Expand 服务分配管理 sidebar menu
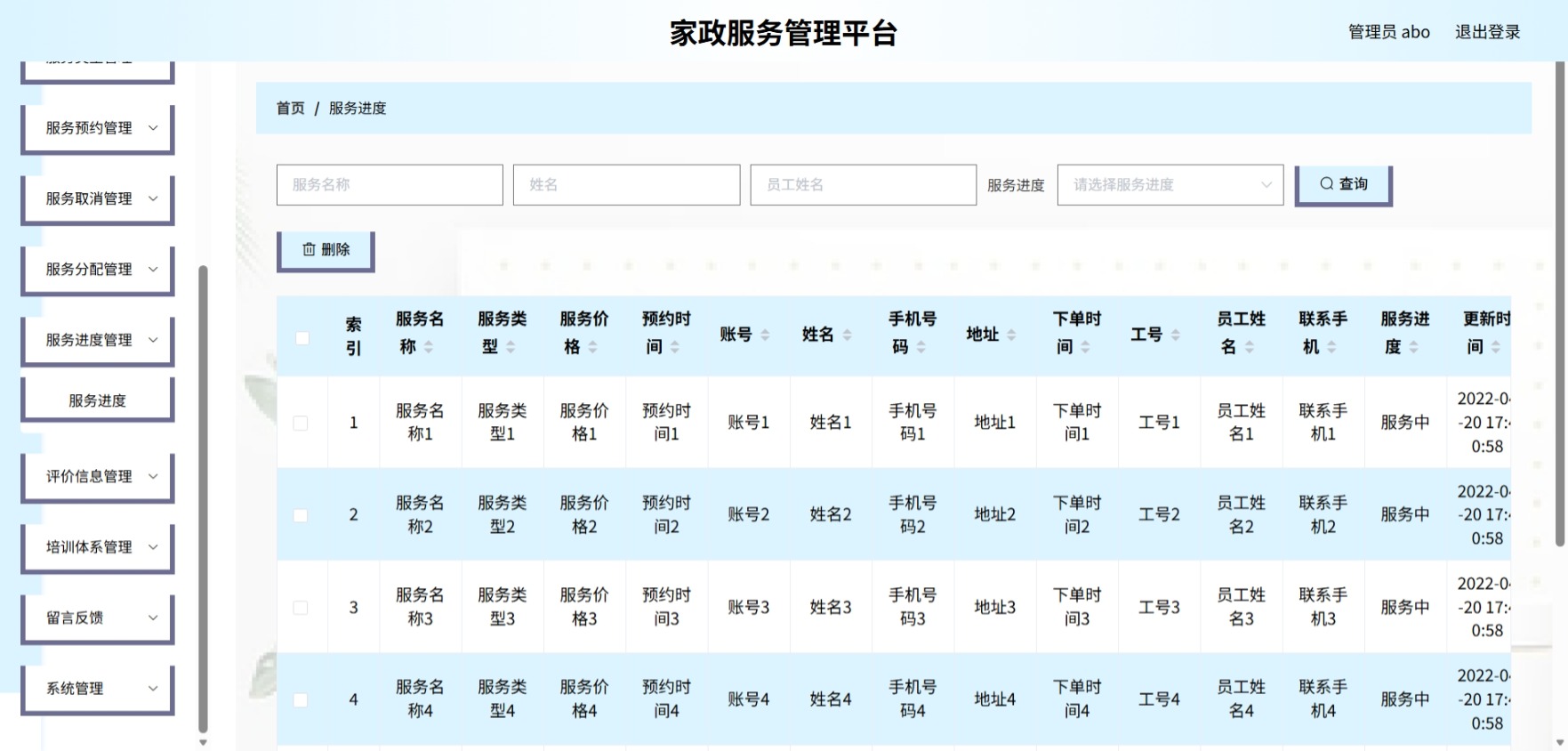This screenshot has width=1568, height=751. (97, 270)
